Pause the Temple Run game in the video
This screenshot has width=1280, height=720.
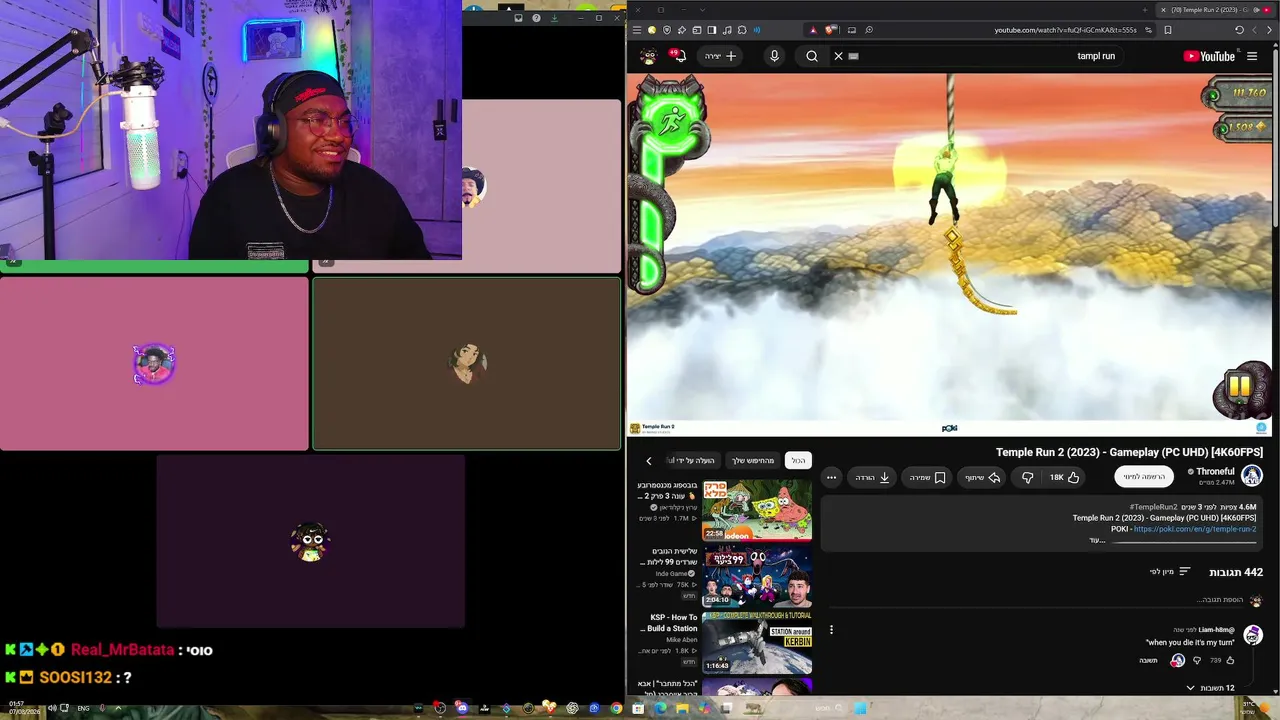pyautogui.click(x=1240, y=387)
